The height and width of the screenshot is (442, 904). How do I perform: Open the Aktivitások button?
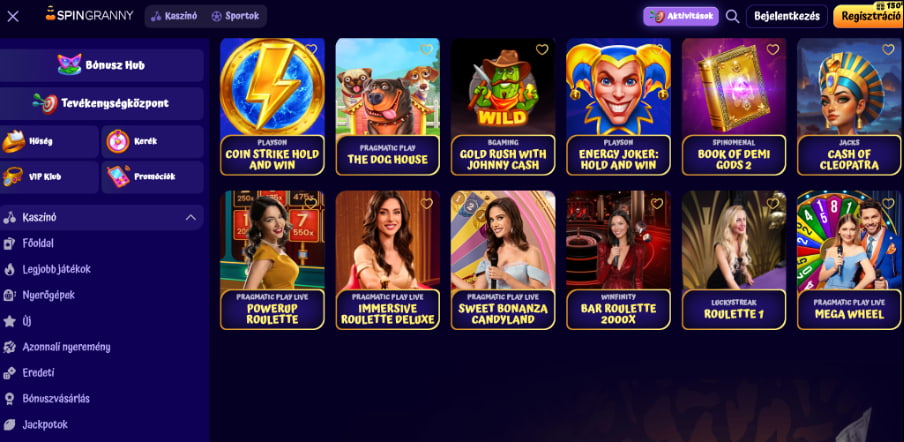click(x=681, y=16)
